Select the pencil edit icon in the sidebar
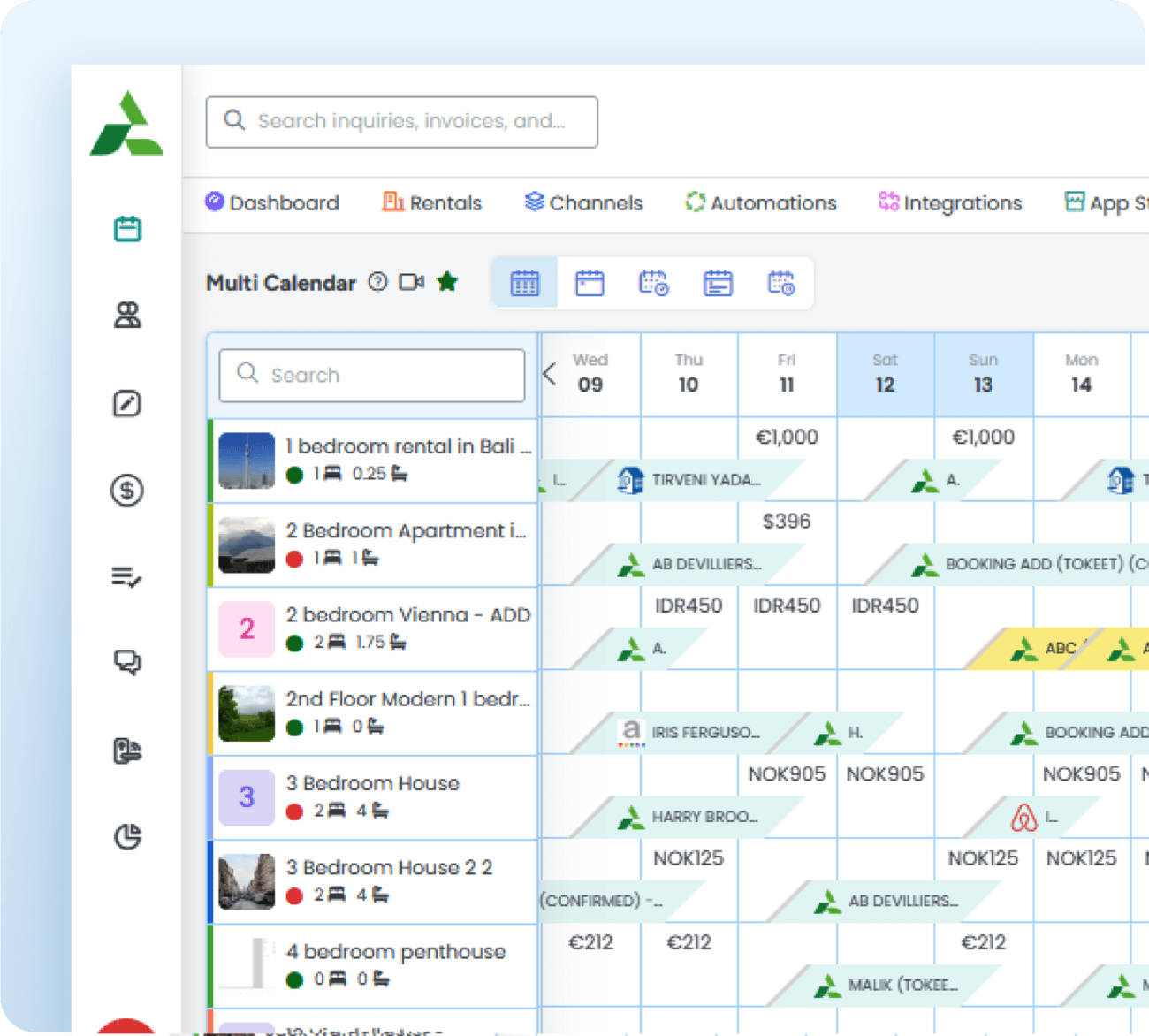This screenshot has width=1149, height=1036. 128,404
